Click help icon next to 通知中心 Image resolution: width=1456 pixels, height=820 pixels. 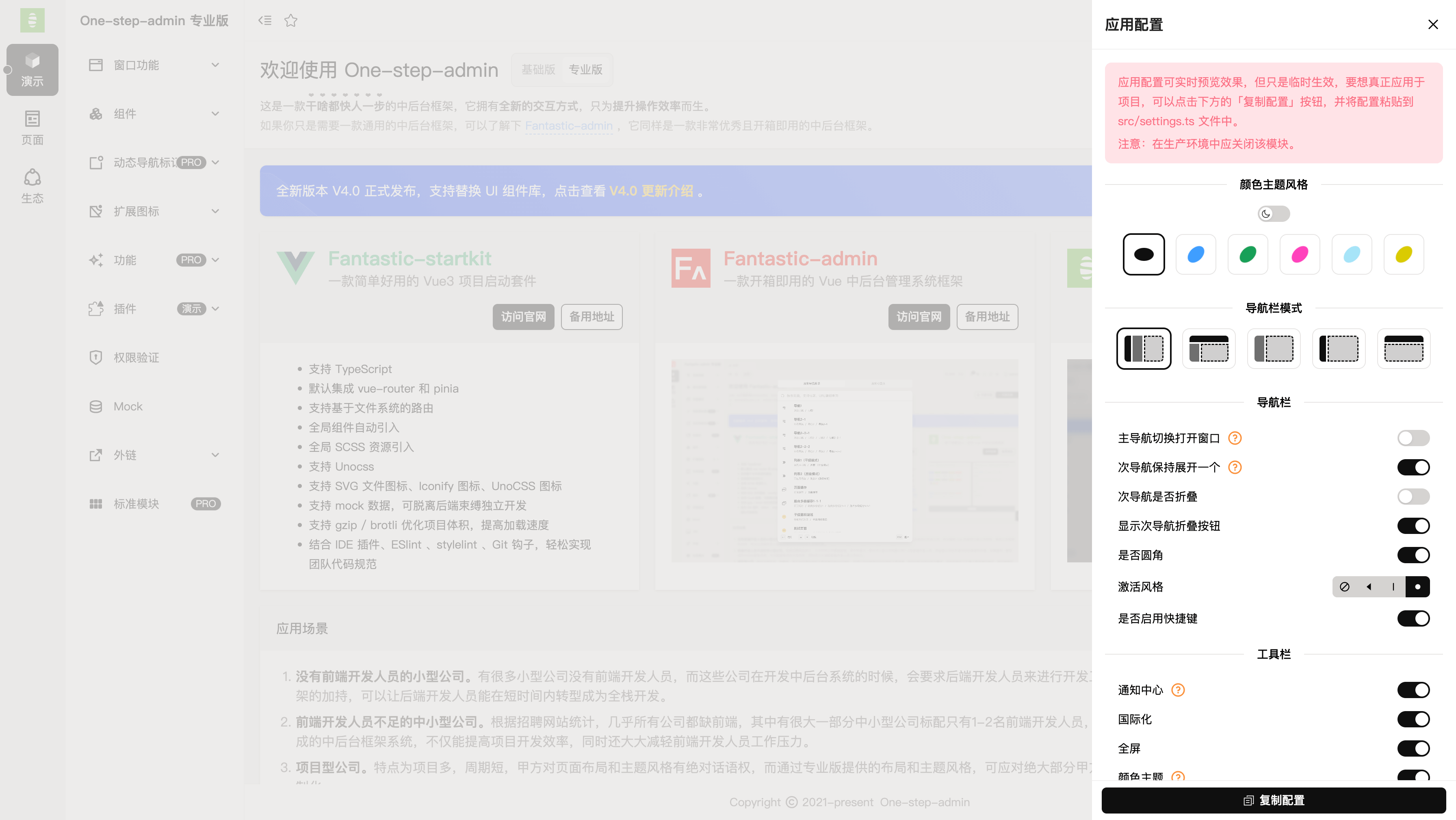[1178, 690]
